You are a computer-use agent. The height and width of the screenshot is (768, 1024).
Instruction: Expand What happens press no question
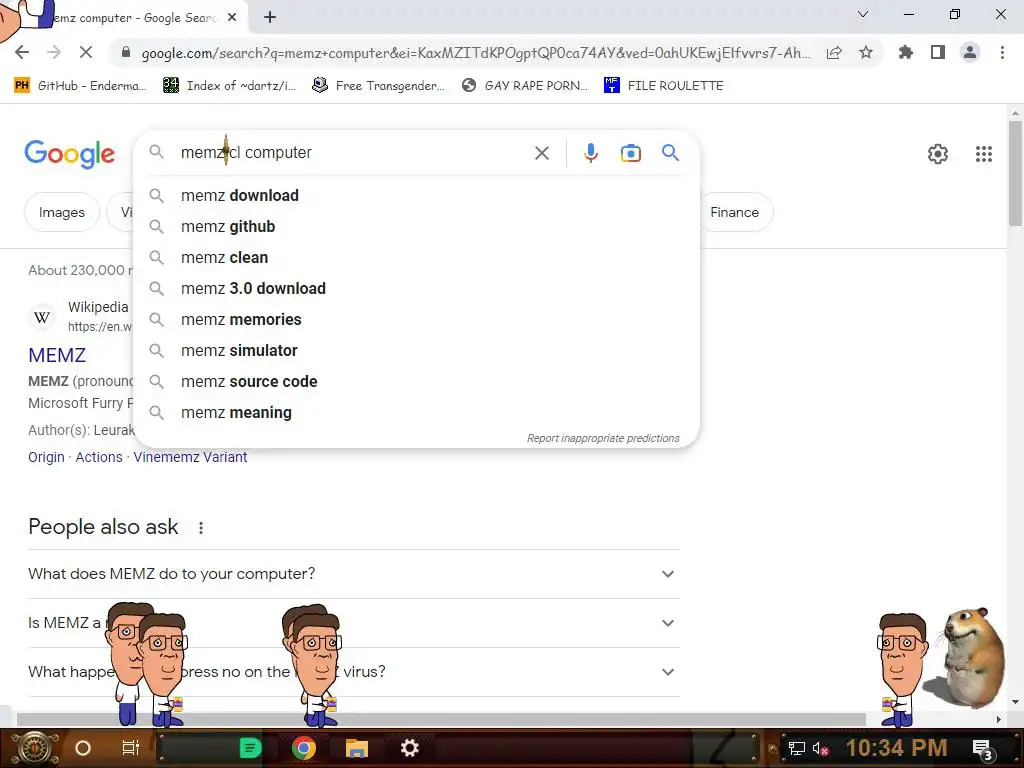[353, 672]
